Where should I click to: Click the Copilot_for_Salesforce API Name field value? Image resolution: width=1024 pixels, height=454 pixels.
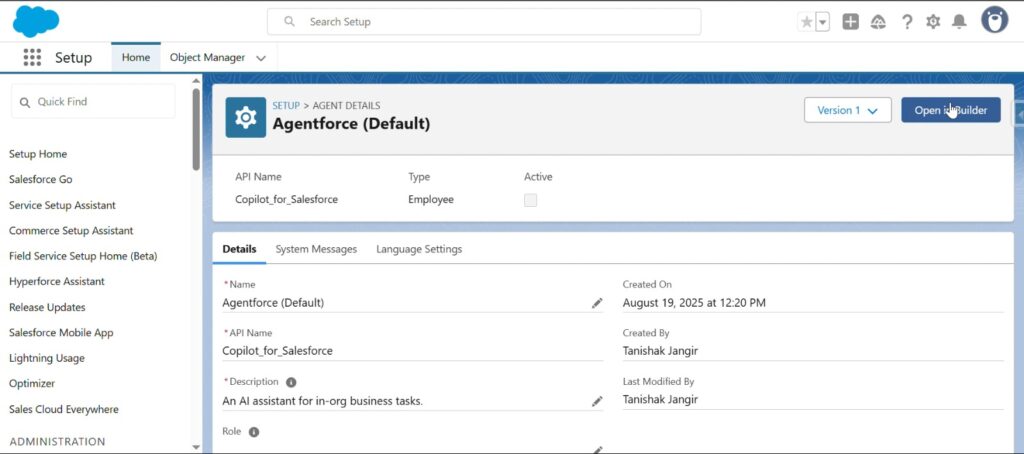tap(278, 351)
